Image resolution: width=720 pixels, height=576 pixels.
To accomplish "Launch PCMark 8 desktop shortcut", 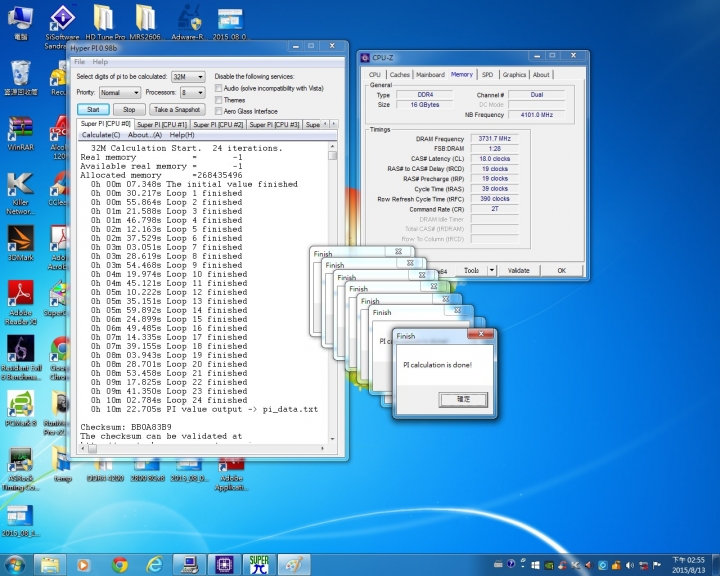I will coord(21,408).
